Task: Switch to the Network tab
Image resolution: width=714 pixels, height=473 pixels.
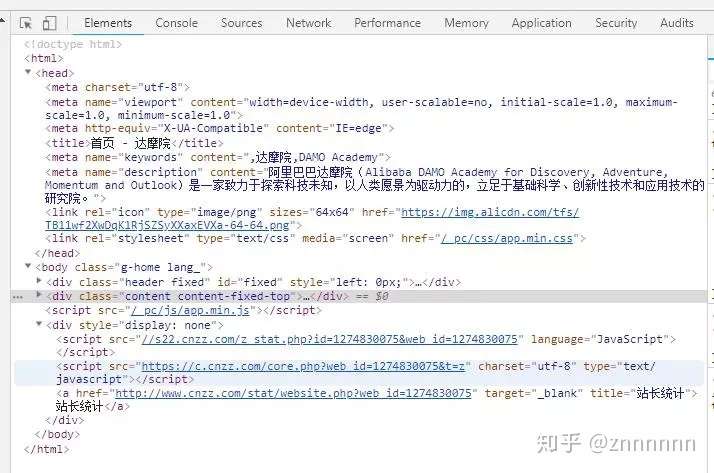Action: (309, 23)
